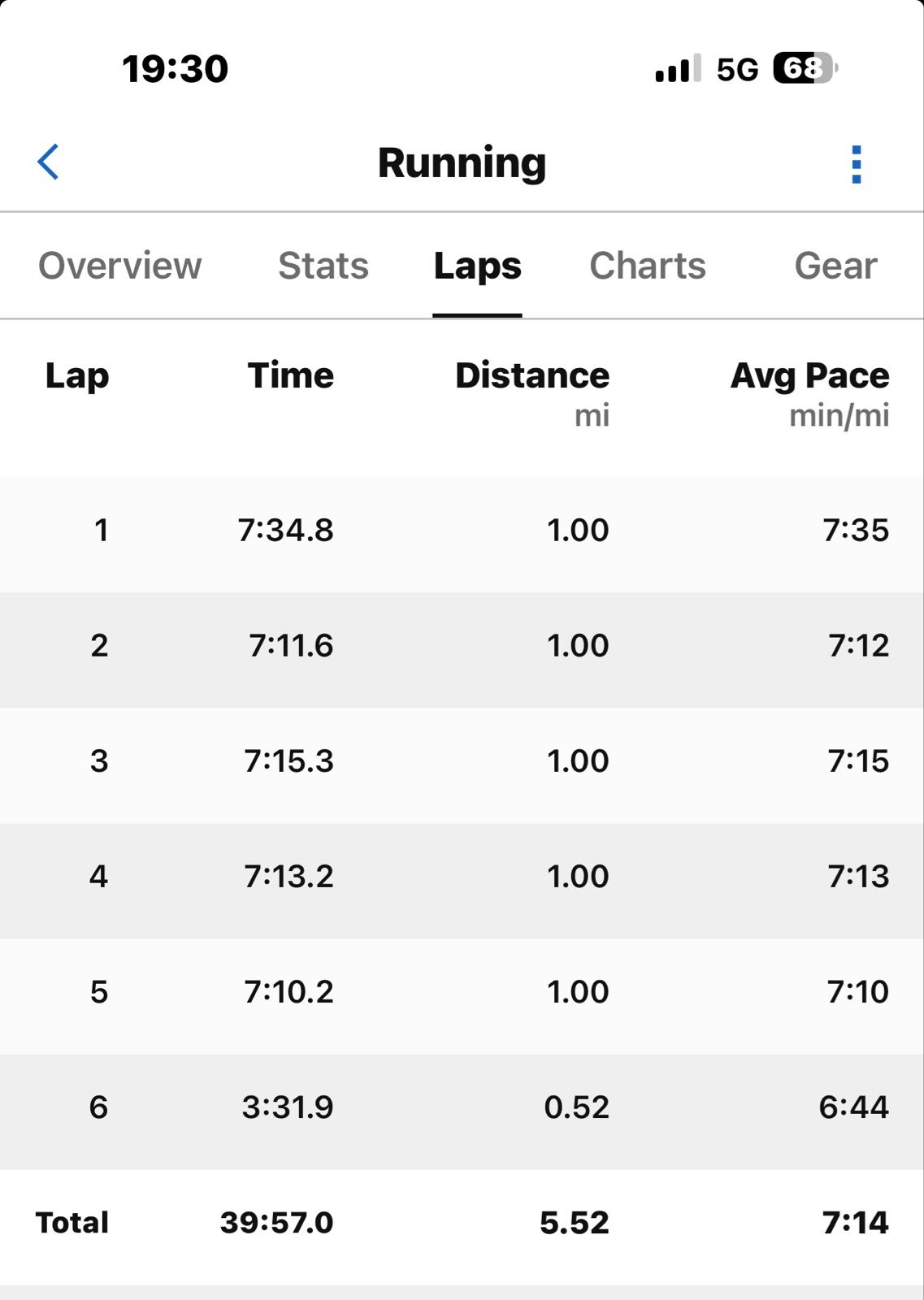Tap the cellular signal bars icon

tap(677, 69)
